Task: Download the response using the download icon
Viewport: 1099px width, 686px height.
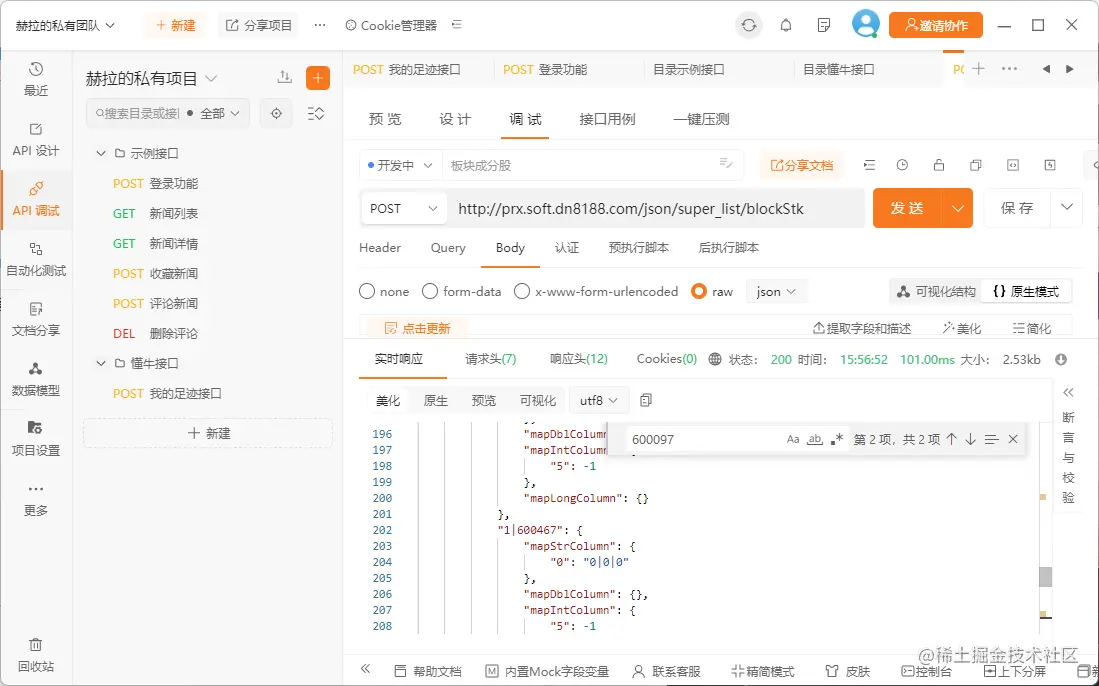Action: pos(1061,359)
